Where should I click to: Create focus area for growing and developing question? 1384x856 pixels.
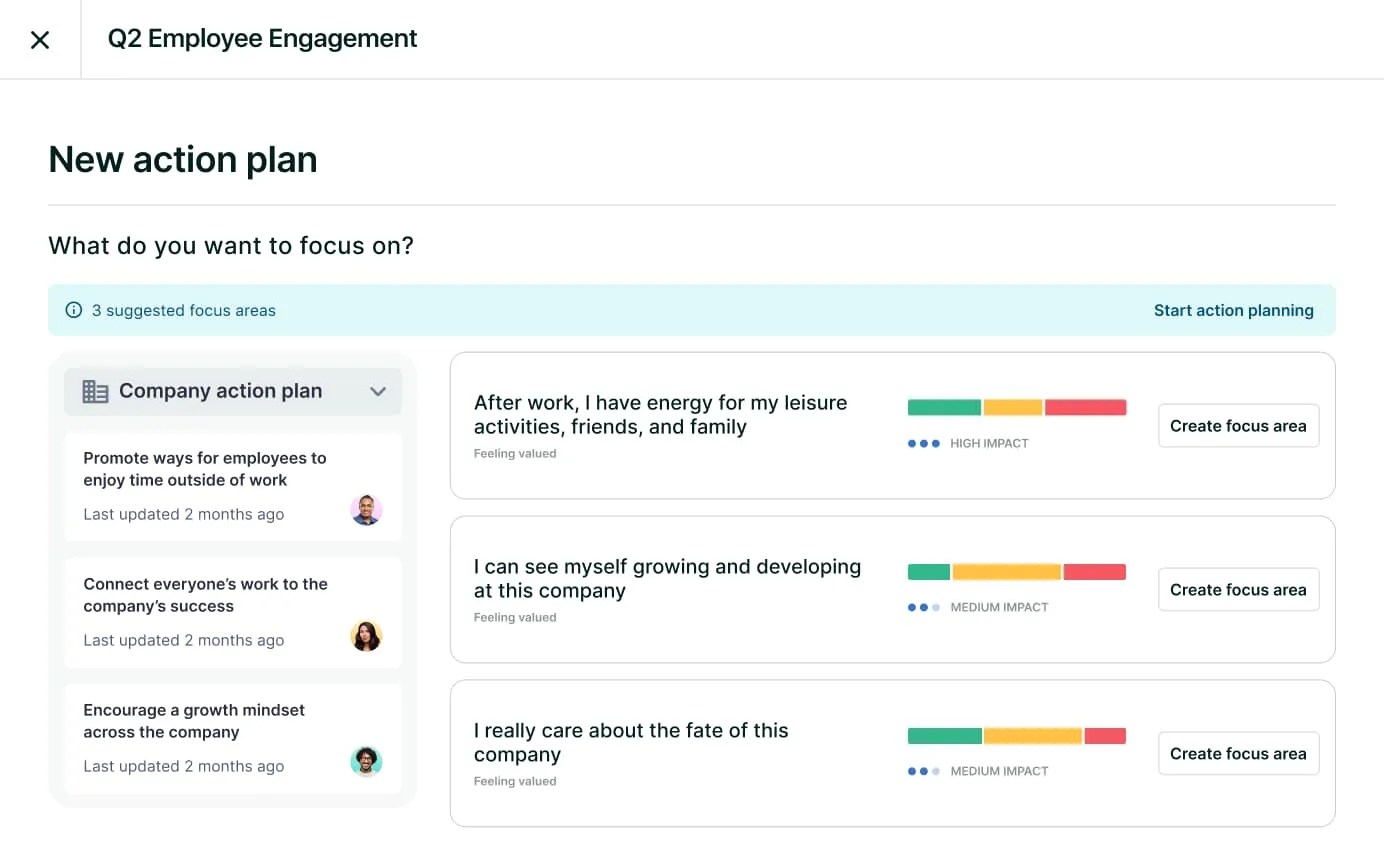(x=1238, y=590)
